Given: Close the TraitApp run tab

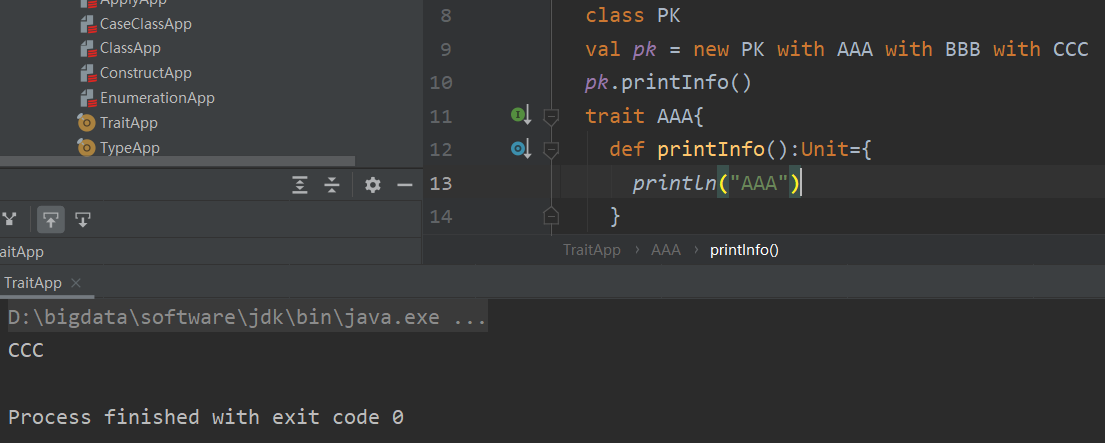Looking at the screenshot, I should pos(76,283).
